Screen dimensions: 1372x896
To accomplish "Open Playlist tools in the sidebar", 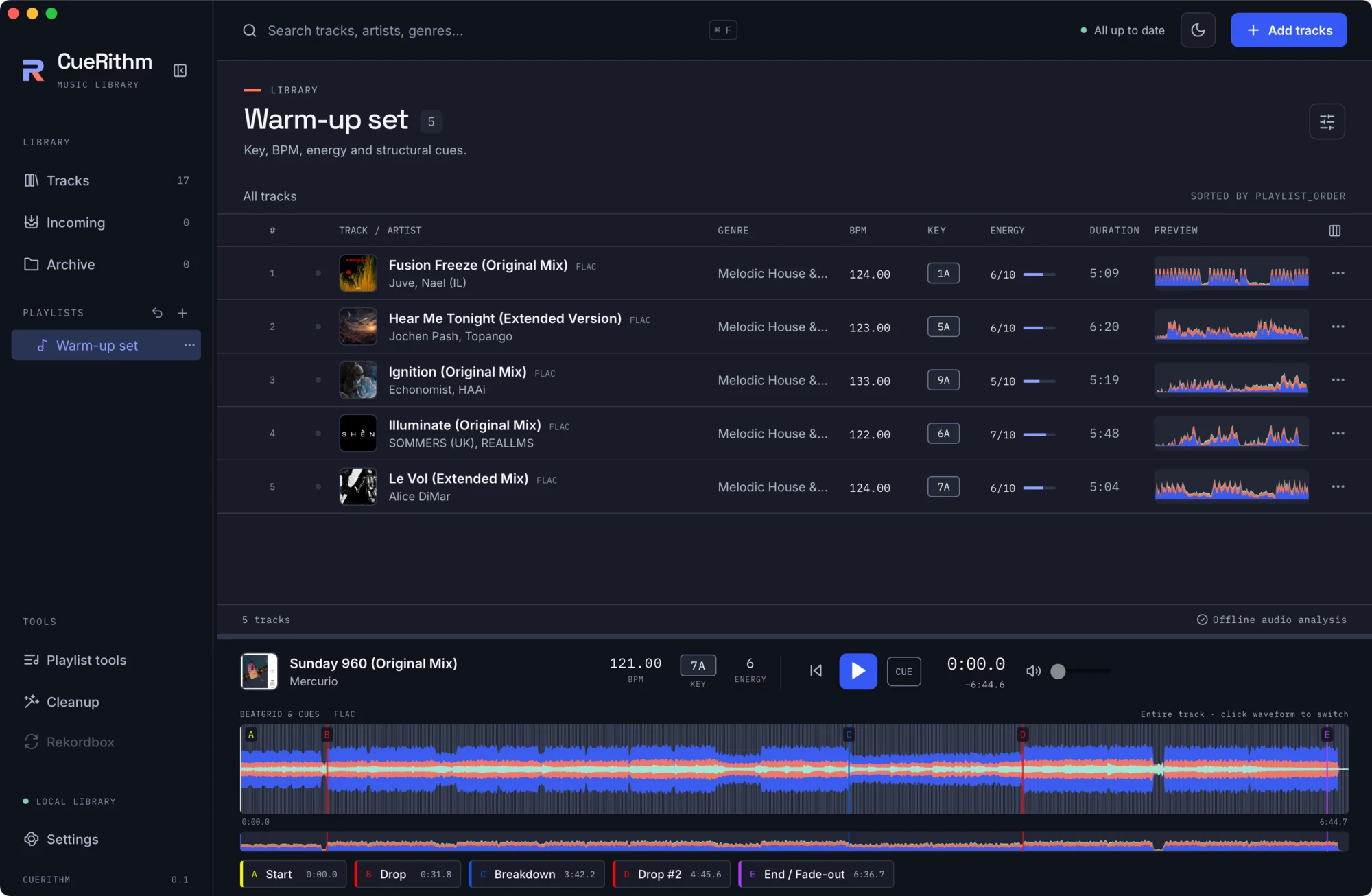I will [106, 660].
